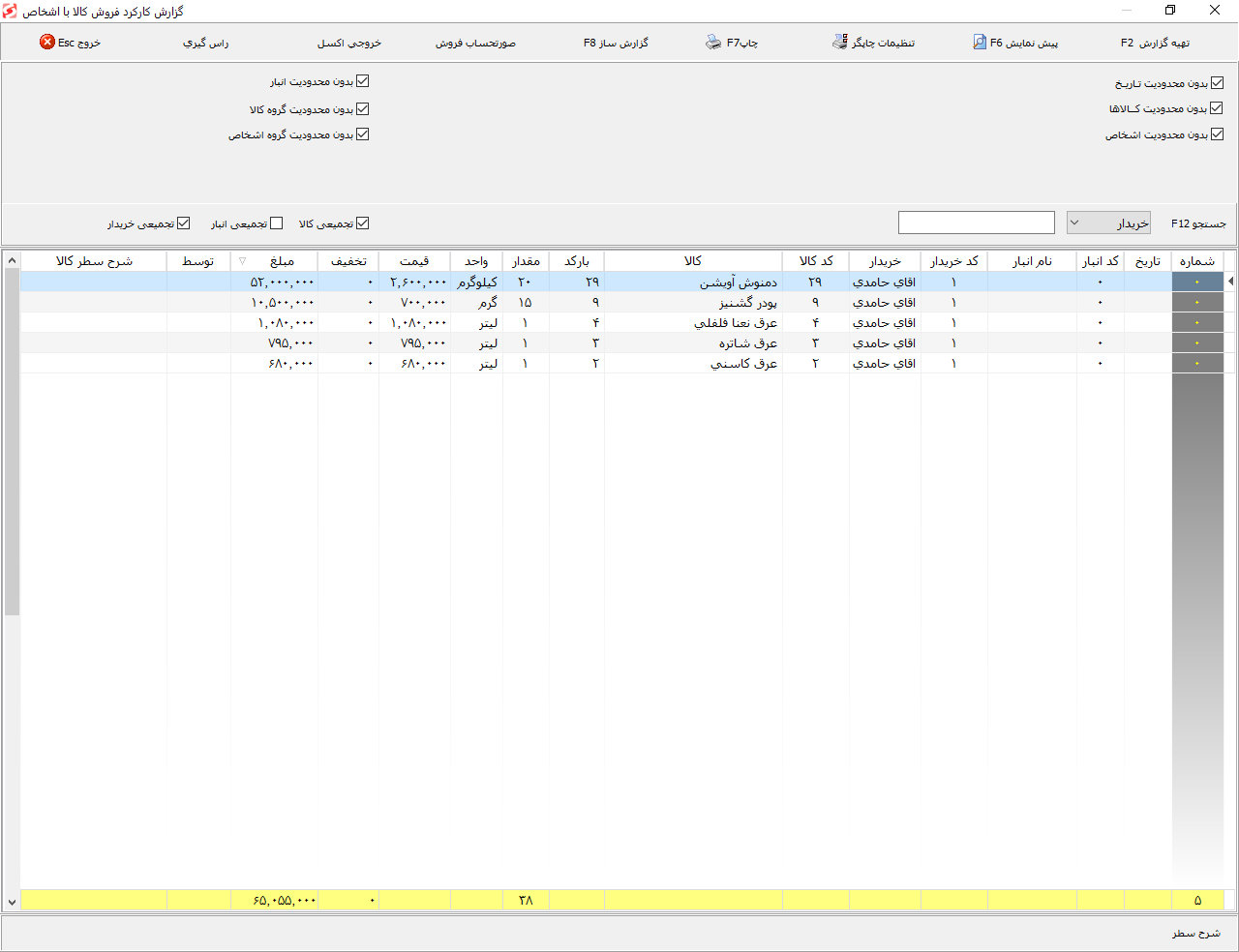Toggle بدون محدودیت کالاها checkbox

pos(1217,108)
